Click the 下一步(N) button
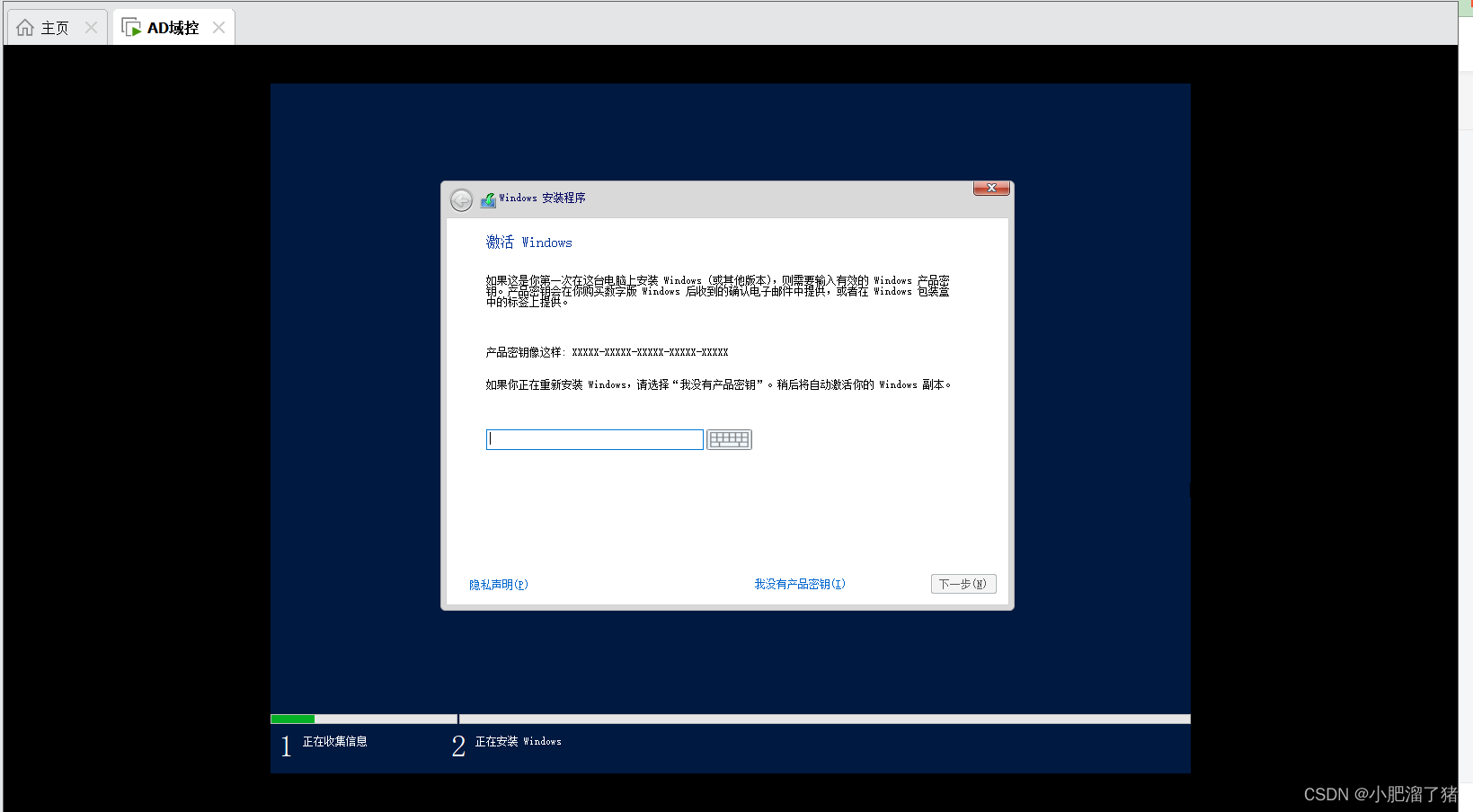Viewport: 1473px width, 812px height. click(963, 584)
